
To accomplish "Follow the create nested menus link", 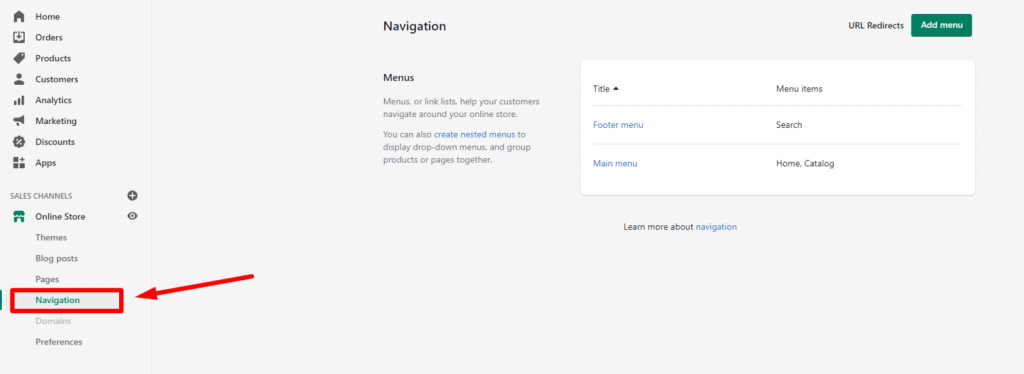I will tap(475, 134).
